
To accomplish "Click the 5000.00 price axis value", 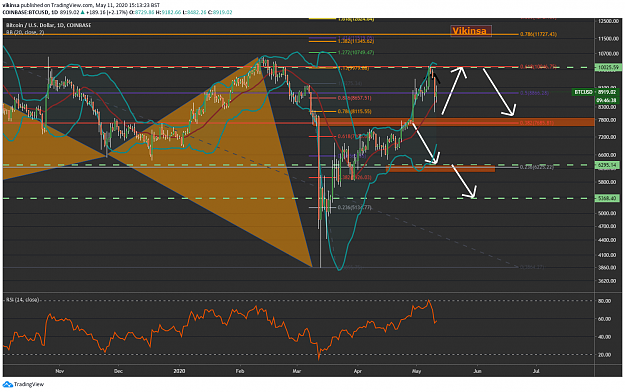I will 607,213.
